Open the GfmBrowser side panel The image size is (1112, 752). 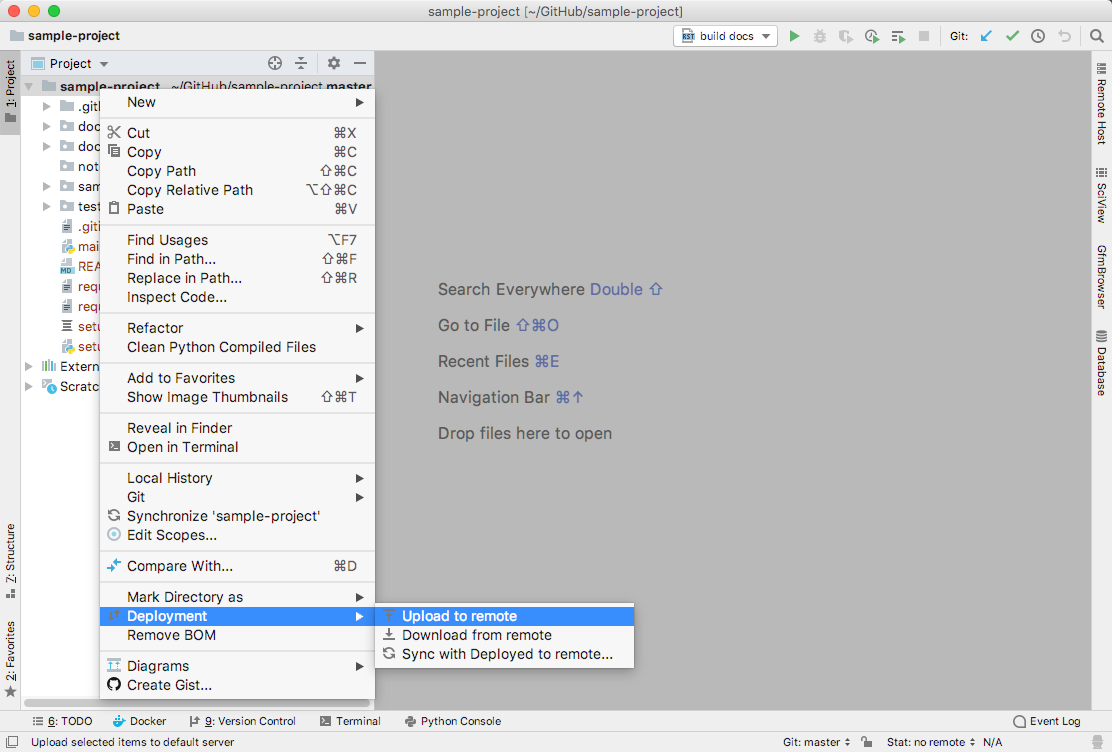tap(1101, 277)
